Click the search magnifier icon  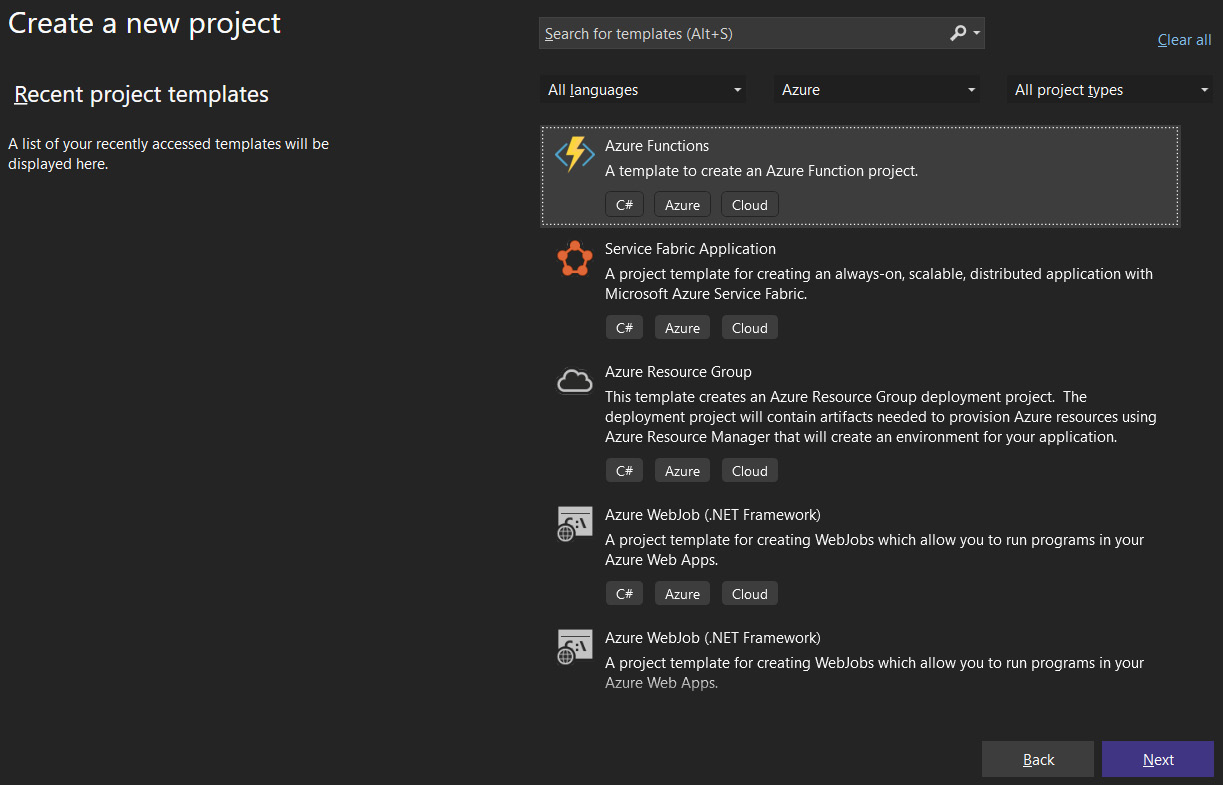[x=958, y=33]
